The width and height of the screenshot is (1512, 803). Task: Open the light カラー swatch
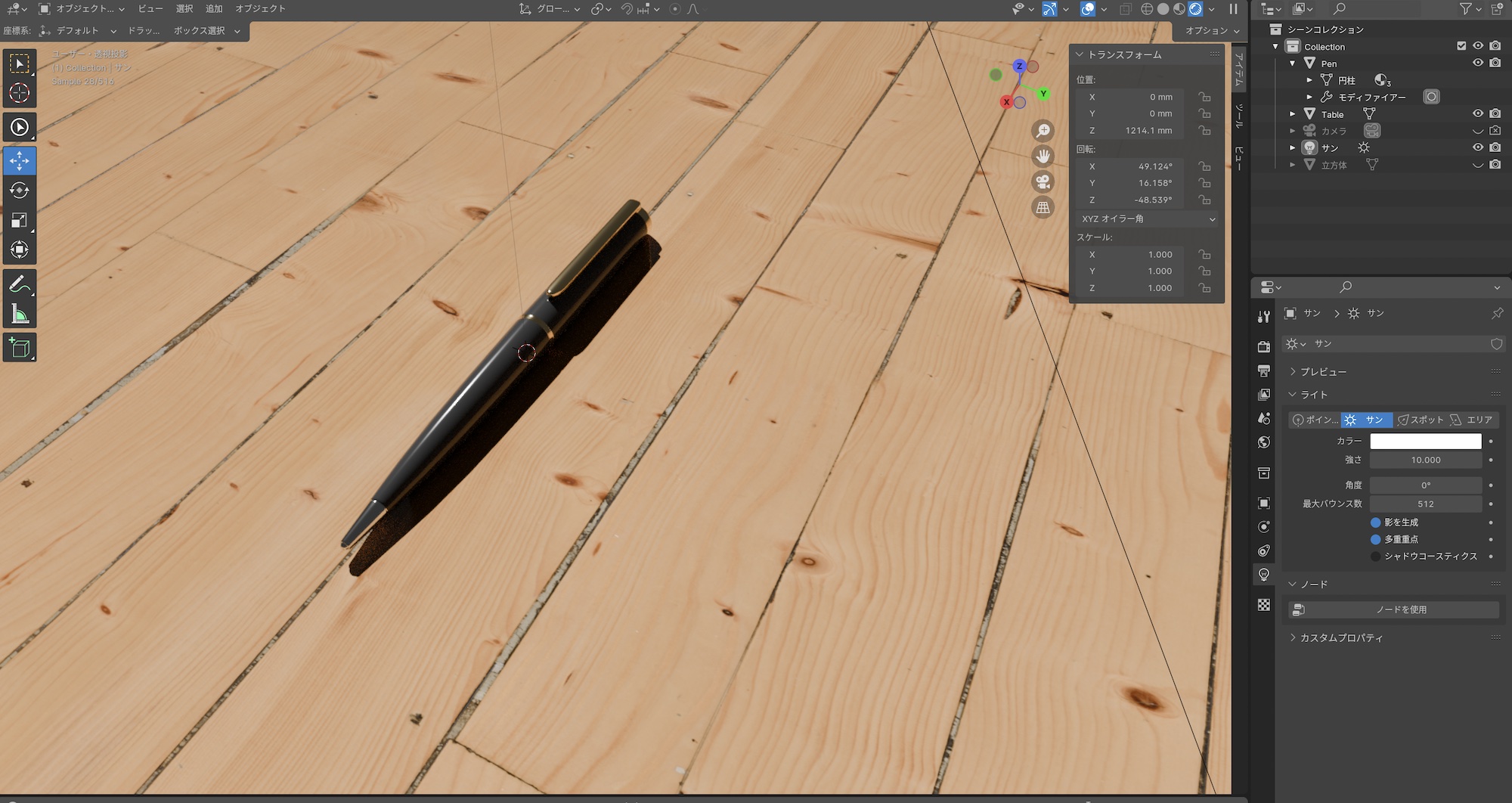[1425, 442]
